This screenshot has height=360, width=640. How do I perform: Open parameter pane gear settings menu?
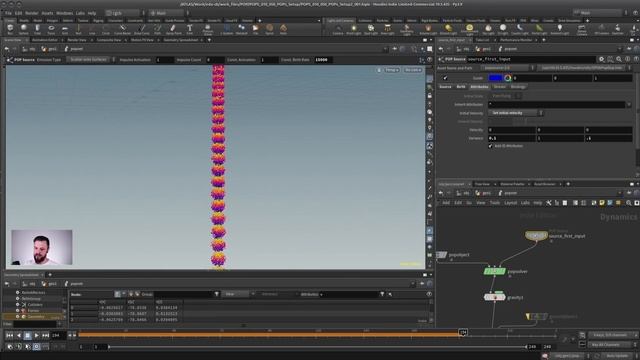pyautogui.click(x=601, y=59)
